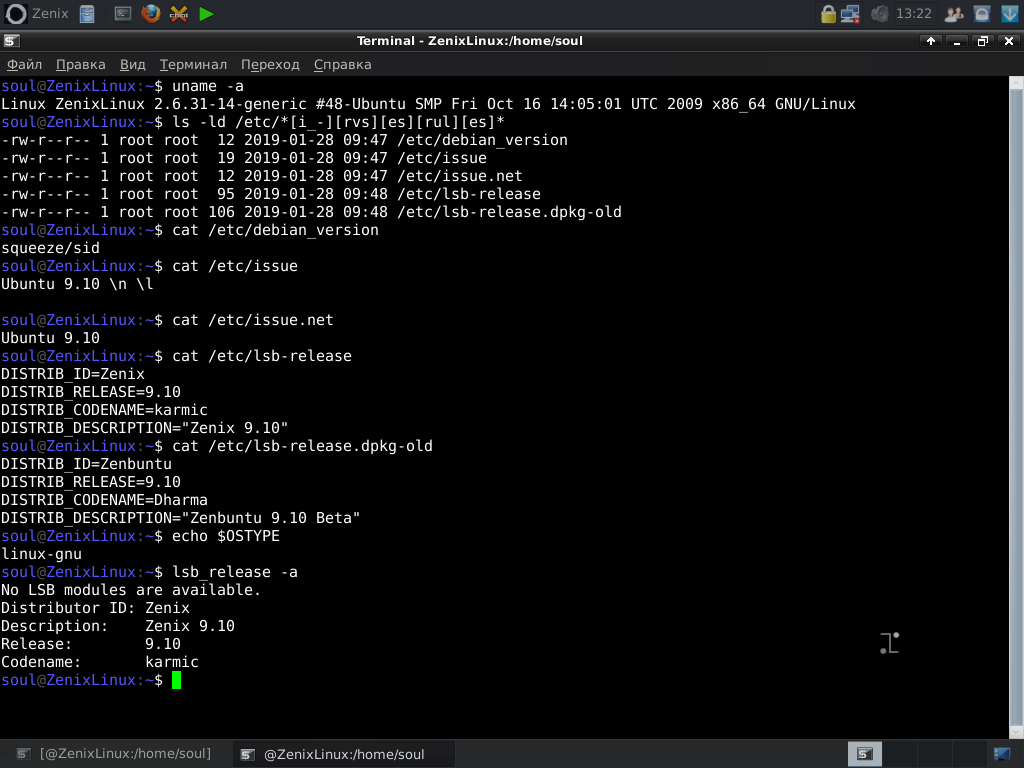Click the 'Ubuntu 9.10 \n \l' output line
This screenshot has height=768, width=1024.
77,284
